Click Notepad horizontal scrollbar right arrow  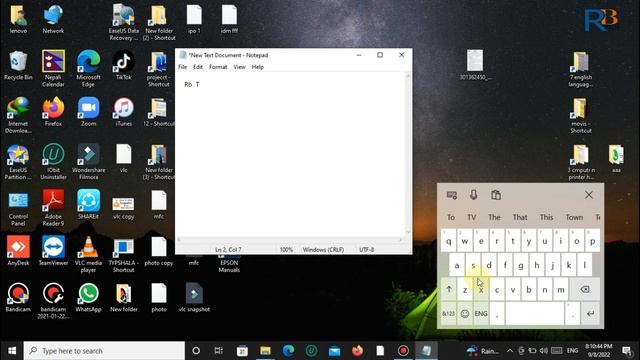tap(401, 240)
